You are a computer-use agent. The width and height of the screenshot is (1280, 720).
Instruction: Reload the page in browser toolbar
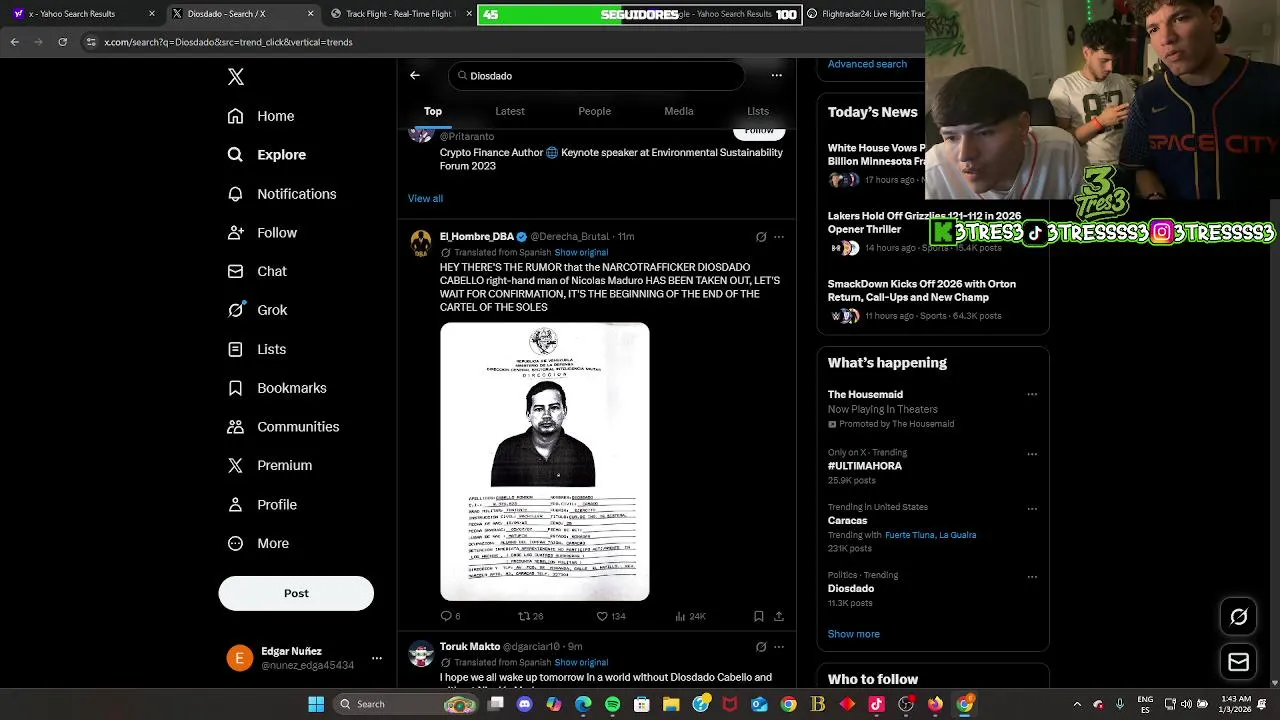click(62, 42)
